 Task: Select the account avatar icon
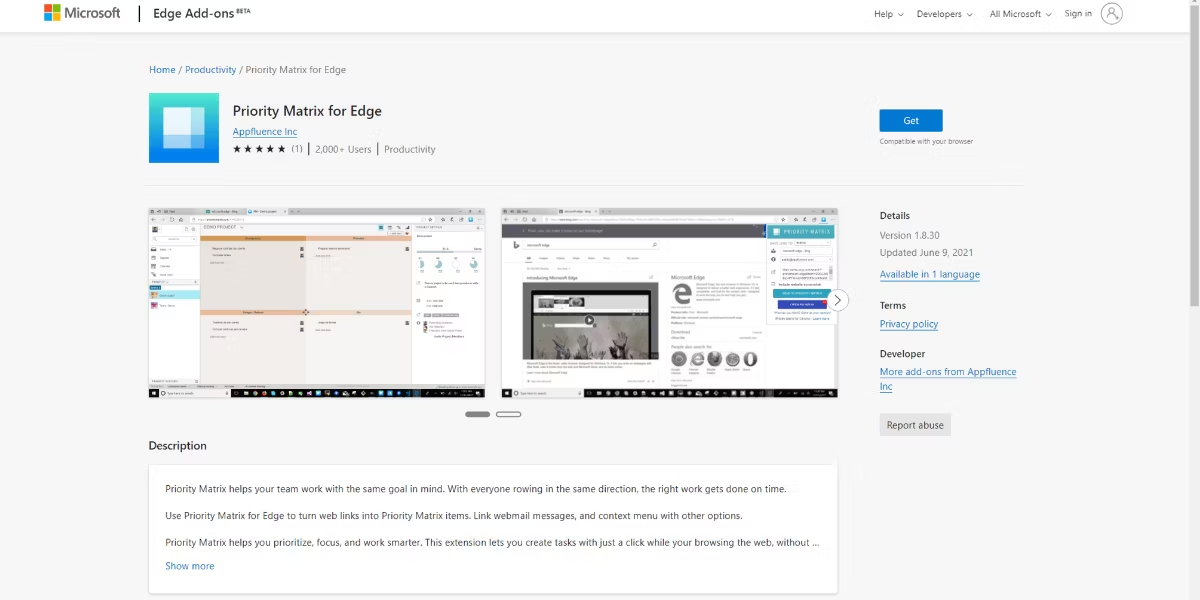1111,13
